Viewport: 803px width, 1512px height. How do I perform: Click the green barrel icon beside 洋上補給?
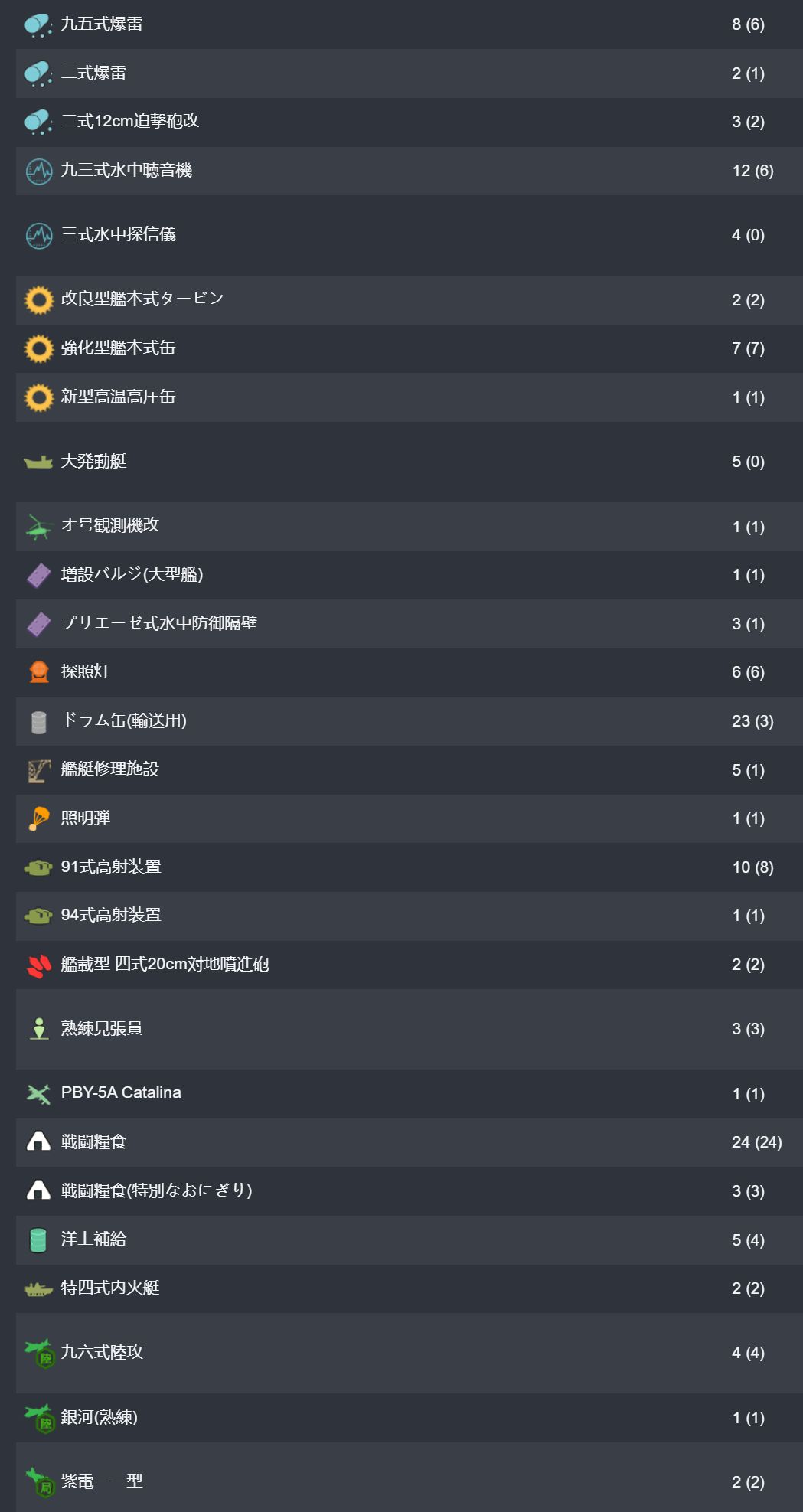click(39, 1240)
